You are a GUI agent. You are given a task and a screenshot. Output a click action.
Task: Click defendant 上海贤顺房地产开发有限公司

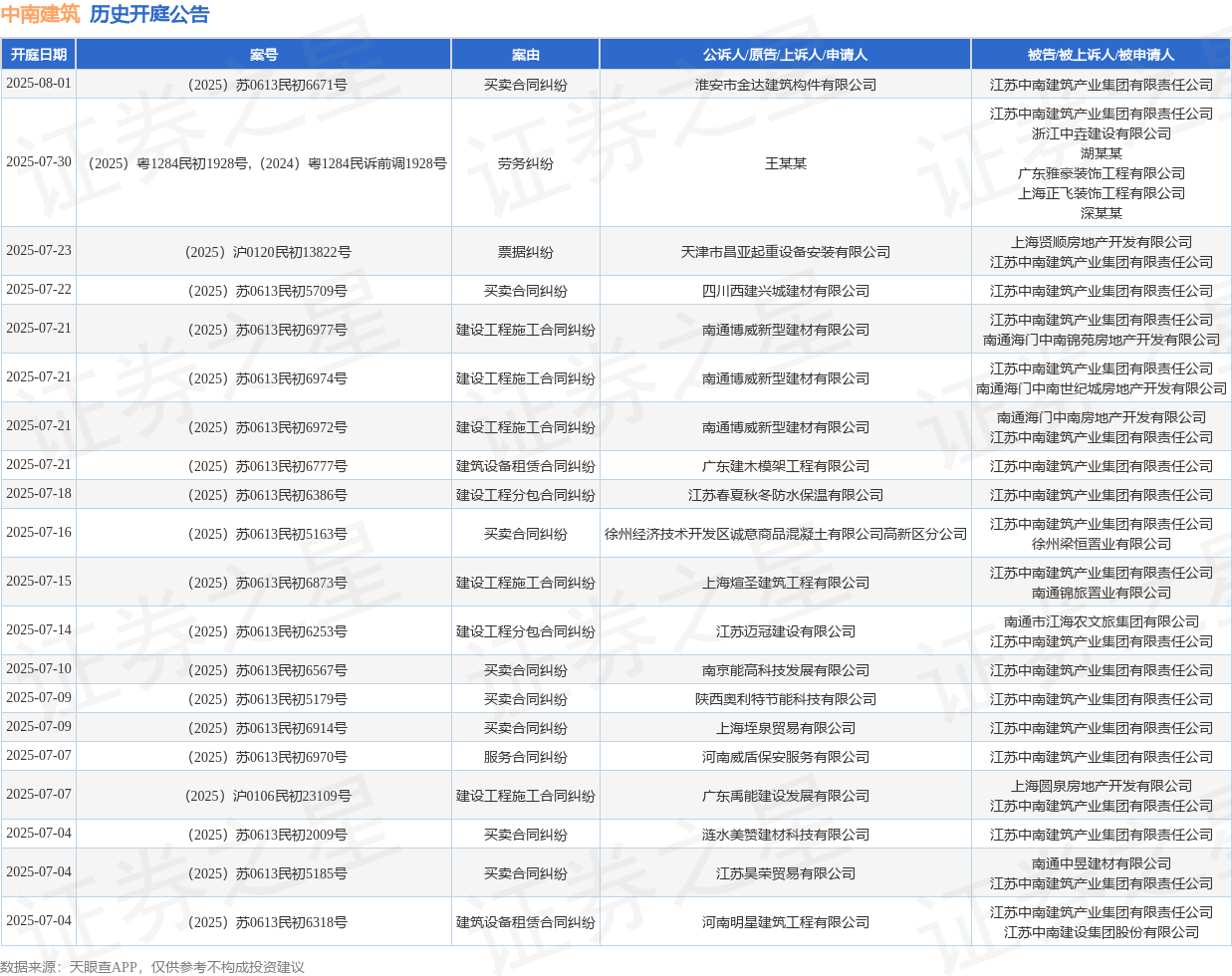pos(1102,242)
